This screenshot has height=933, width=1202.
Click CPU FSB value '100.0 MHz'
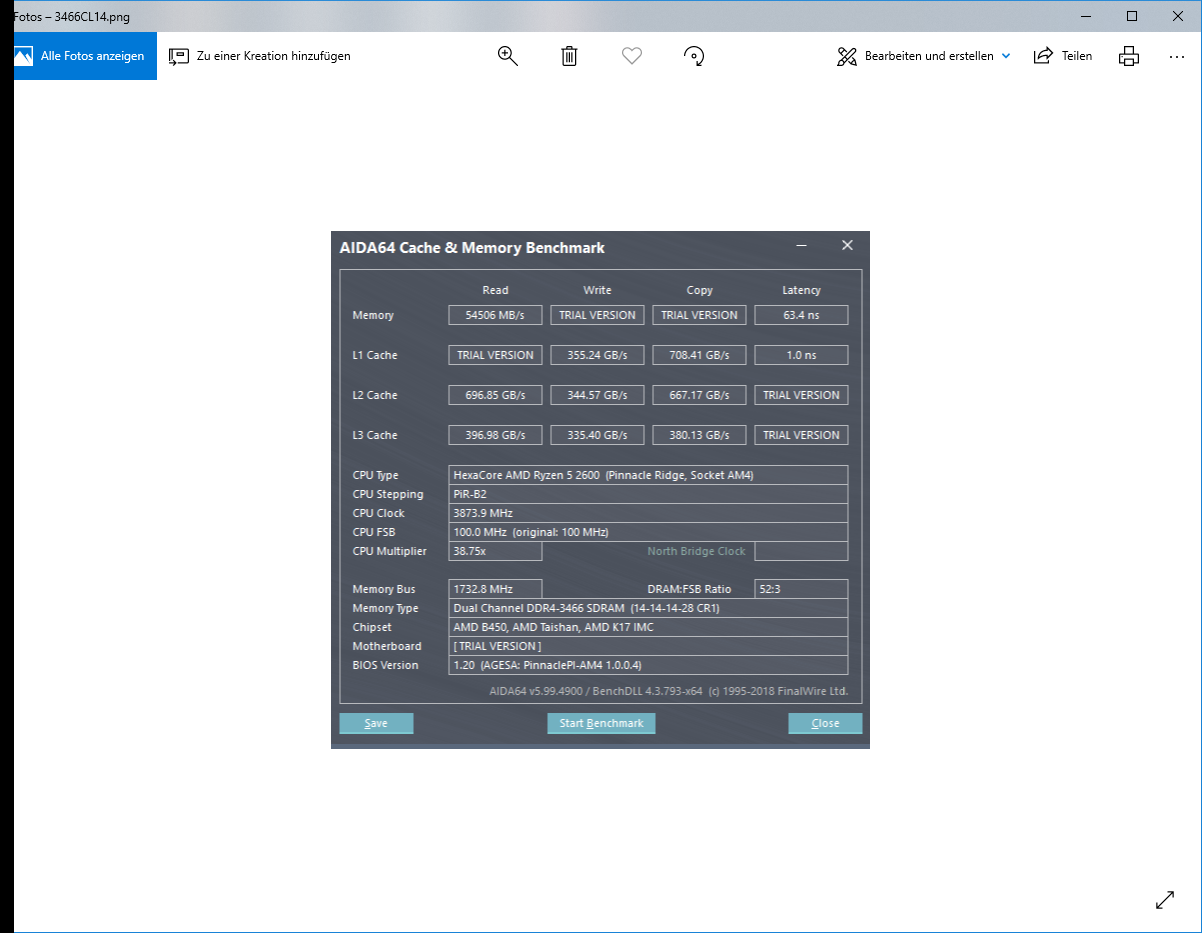(648, 532)
